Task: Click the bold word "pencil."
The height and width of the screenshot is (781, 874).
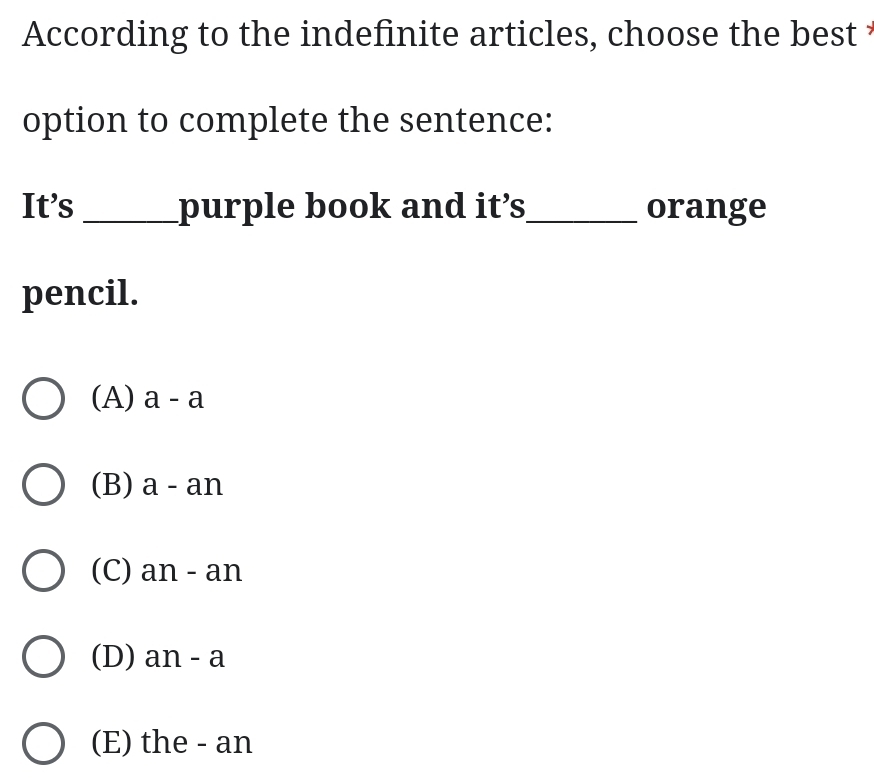Action: tap(80, 294)
